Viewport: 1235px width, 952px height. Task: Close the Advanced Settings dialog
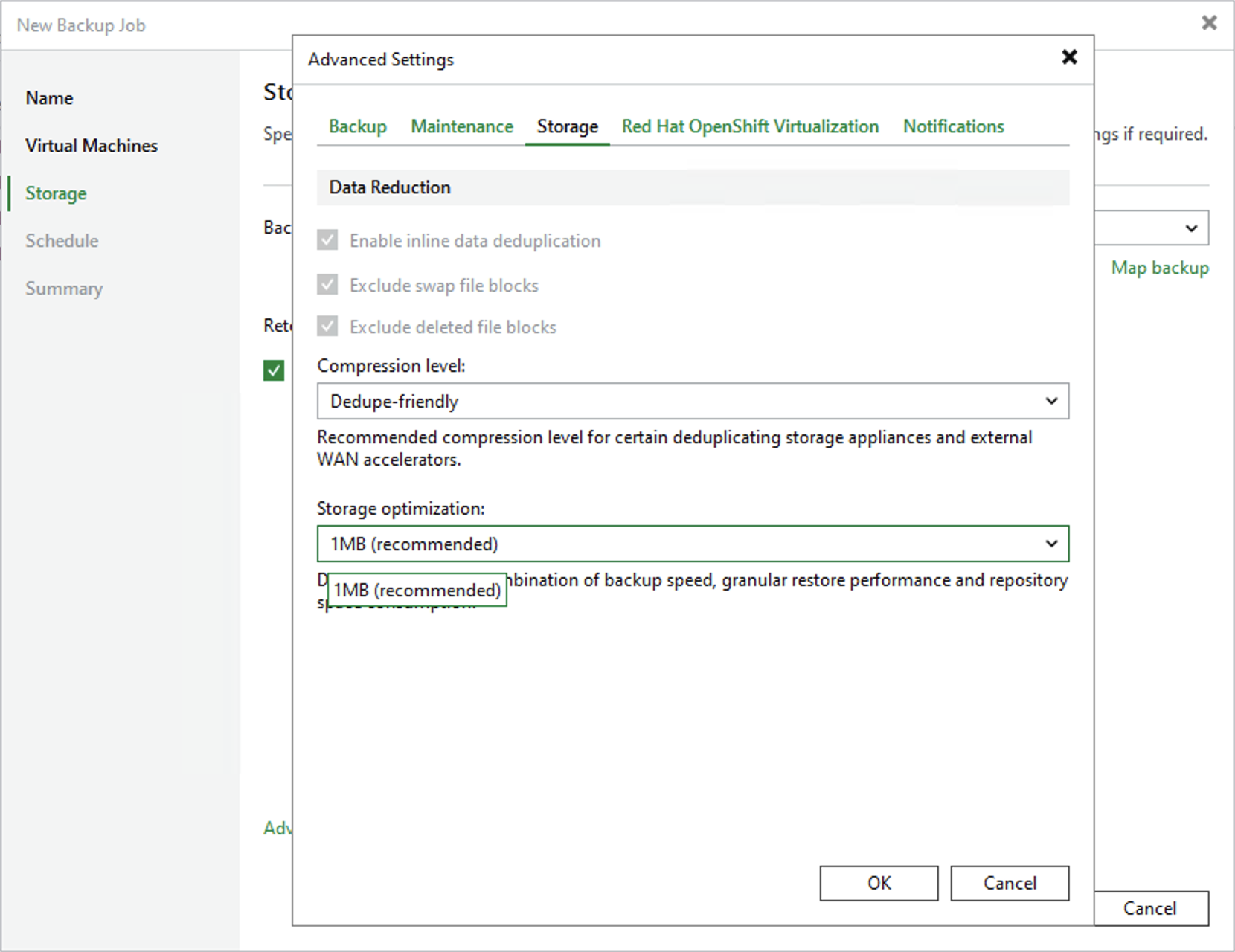pyautogui.click(x=1069, y=57)
